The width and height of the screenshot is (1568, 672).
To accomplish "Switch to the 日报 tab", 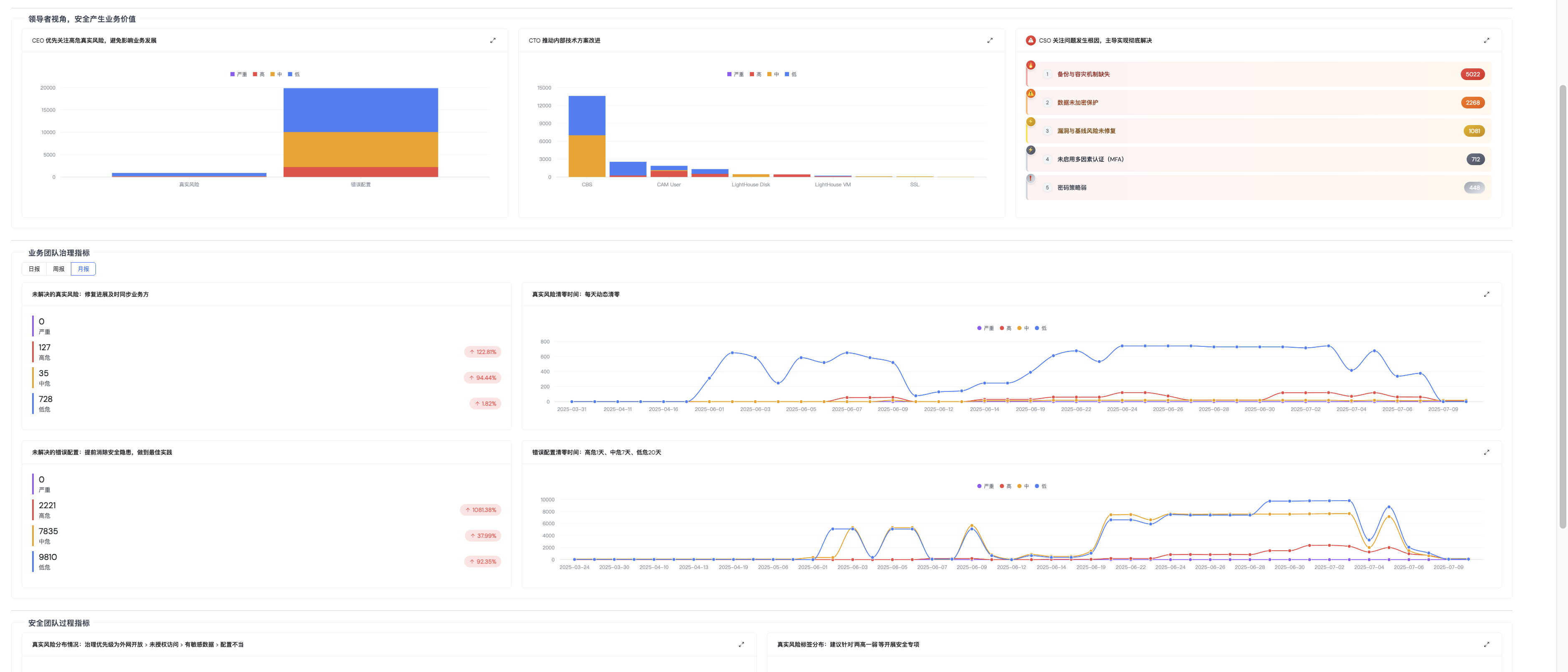I will pos(34,269).
